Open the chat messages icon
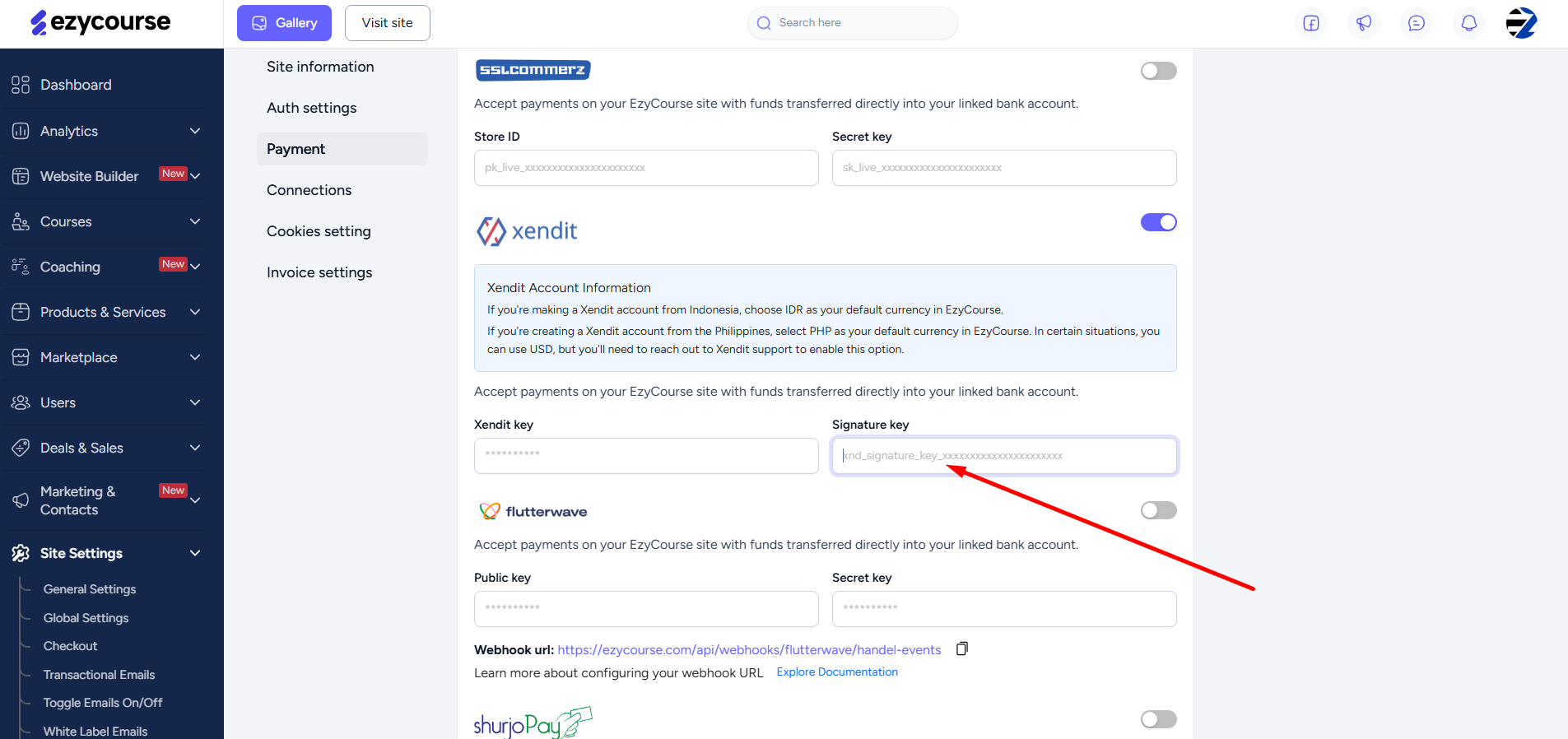The height and width of the screenshot is (739, 1568). point(1417,23)
